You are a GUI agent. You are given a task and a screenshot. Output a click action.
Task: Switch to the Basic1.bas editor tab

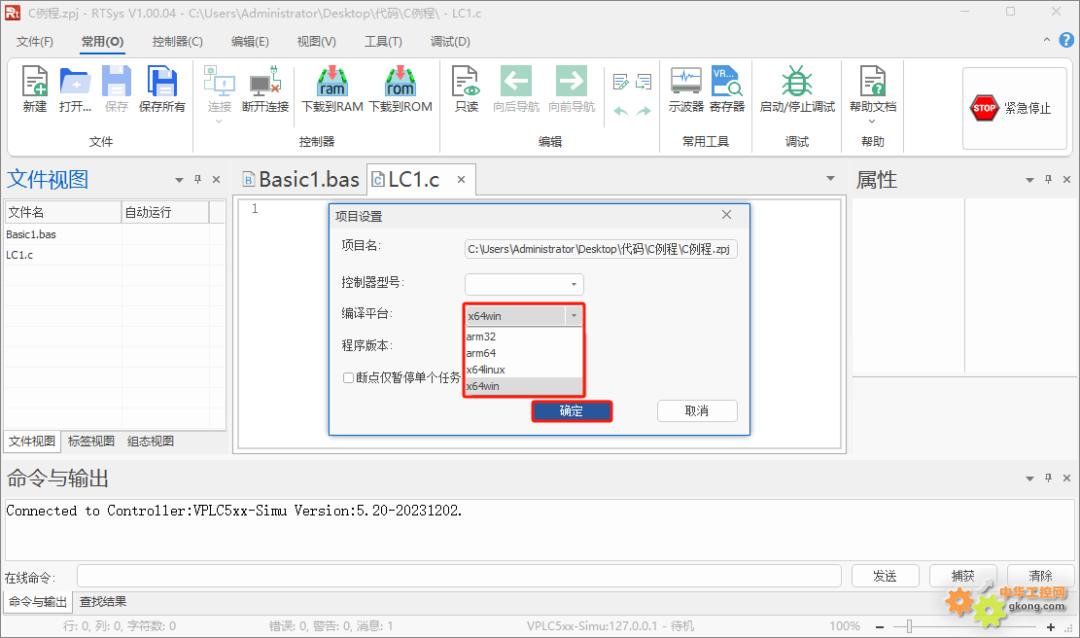[300, 180]
